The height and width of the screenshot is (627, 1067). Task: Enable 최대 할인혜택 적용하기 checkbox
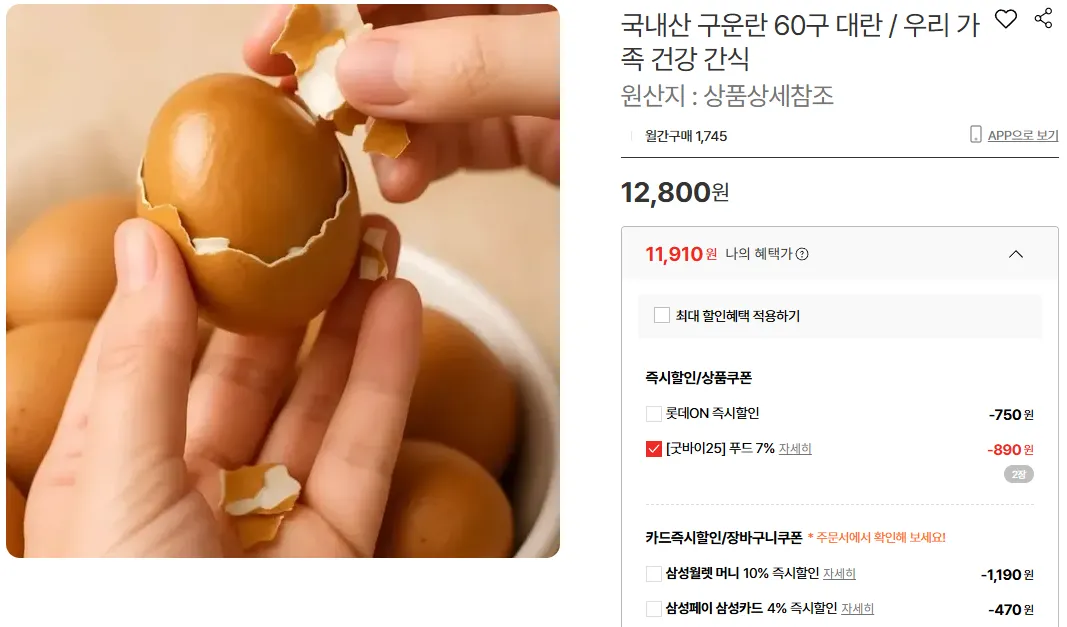coord(661,315)
